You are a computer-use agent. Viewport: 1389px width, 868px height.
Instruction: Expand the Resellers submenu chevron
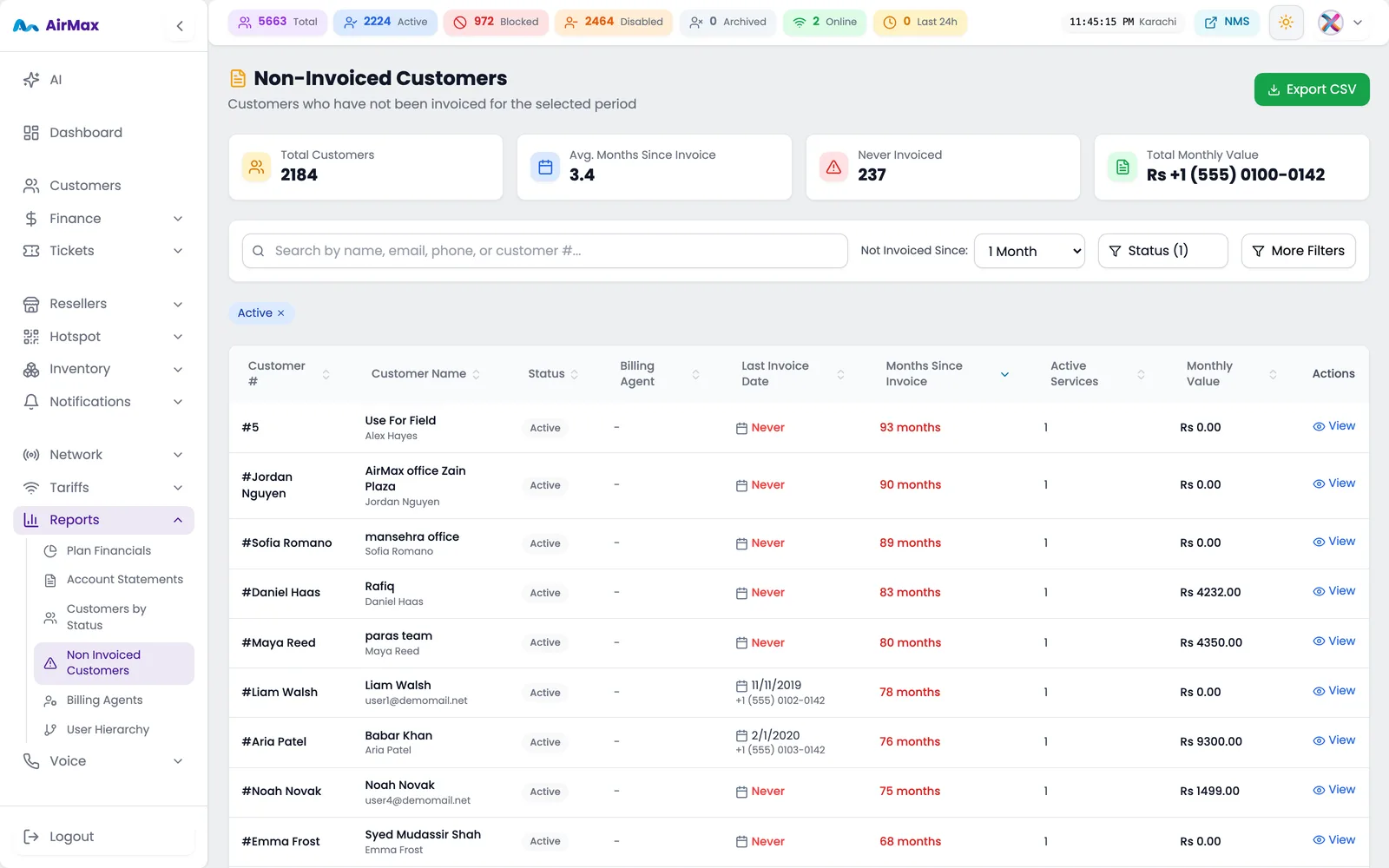click(x=178, y=304)
